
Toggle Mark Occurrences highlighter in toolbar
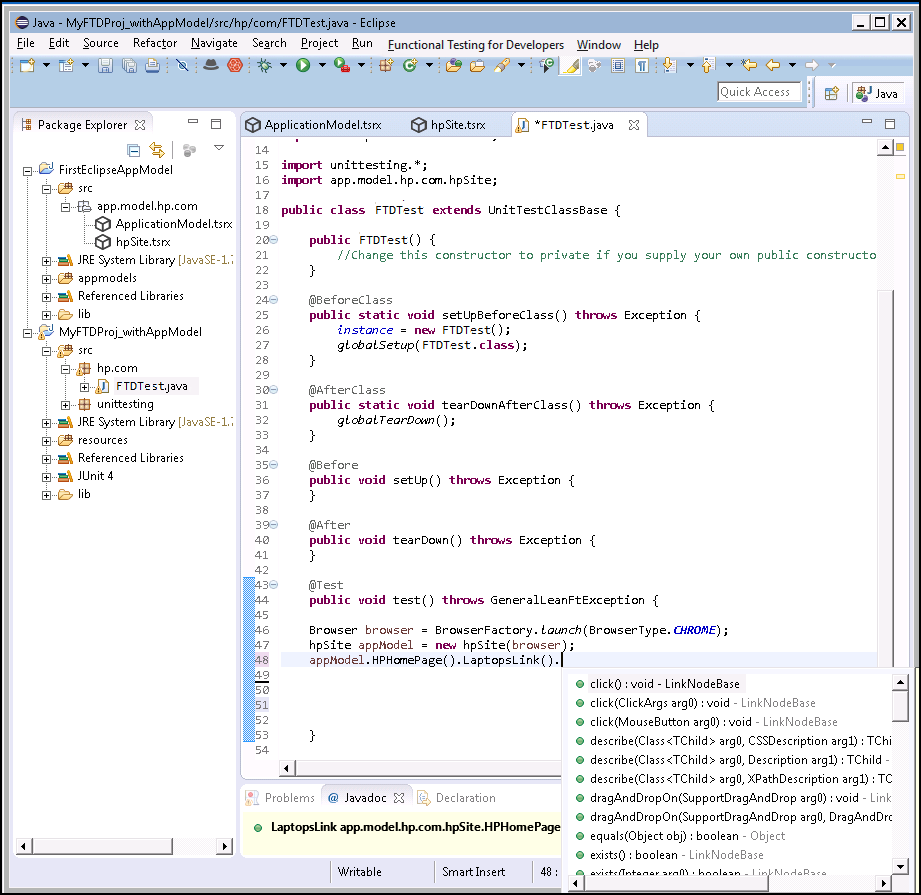click(x=570, y=66)
